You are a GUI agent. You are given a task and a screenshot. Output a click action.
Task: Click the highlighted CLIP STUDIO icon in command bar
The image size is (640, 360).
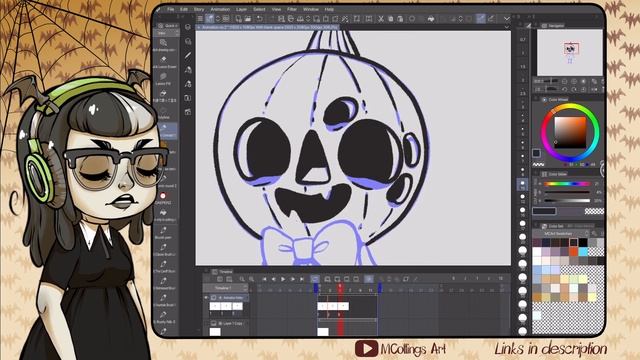click(209, 19)
